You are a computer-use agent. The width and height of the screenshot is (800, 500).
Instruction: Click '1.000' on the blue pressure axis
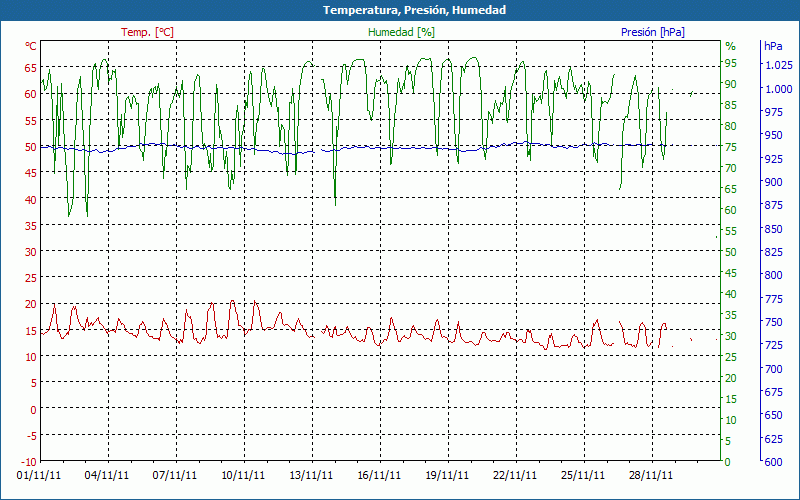click(x=779, y=89)
